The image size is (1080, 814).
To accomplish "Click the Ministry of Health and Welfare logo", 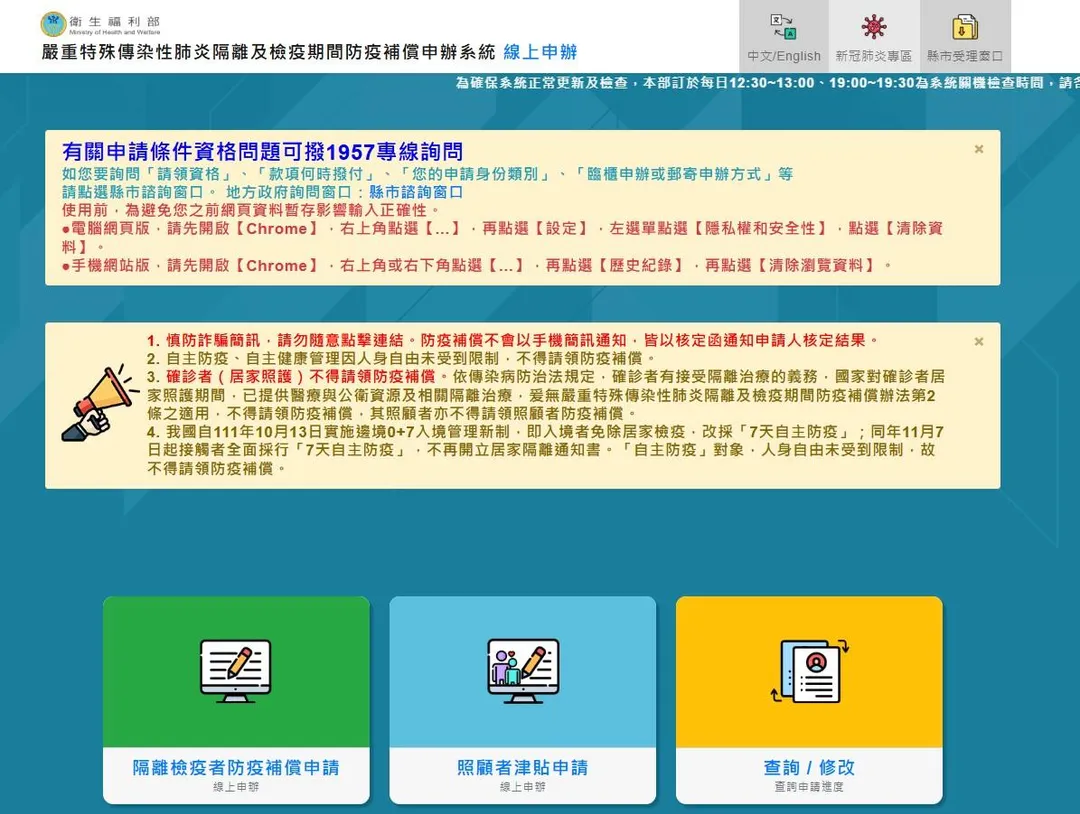I will pyautogui.click(x=101, y=24).
